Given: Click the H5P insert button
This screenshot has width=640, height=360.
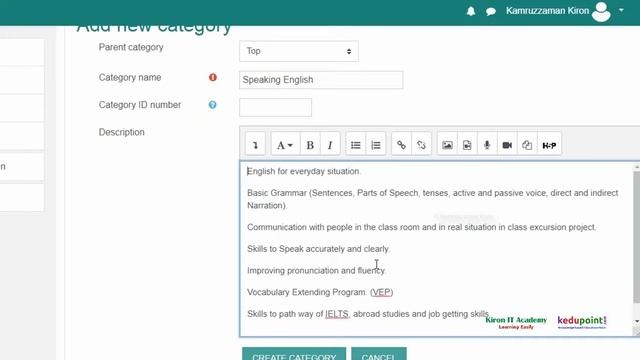Looking at the screenshot, I should [x=549, y=145].
